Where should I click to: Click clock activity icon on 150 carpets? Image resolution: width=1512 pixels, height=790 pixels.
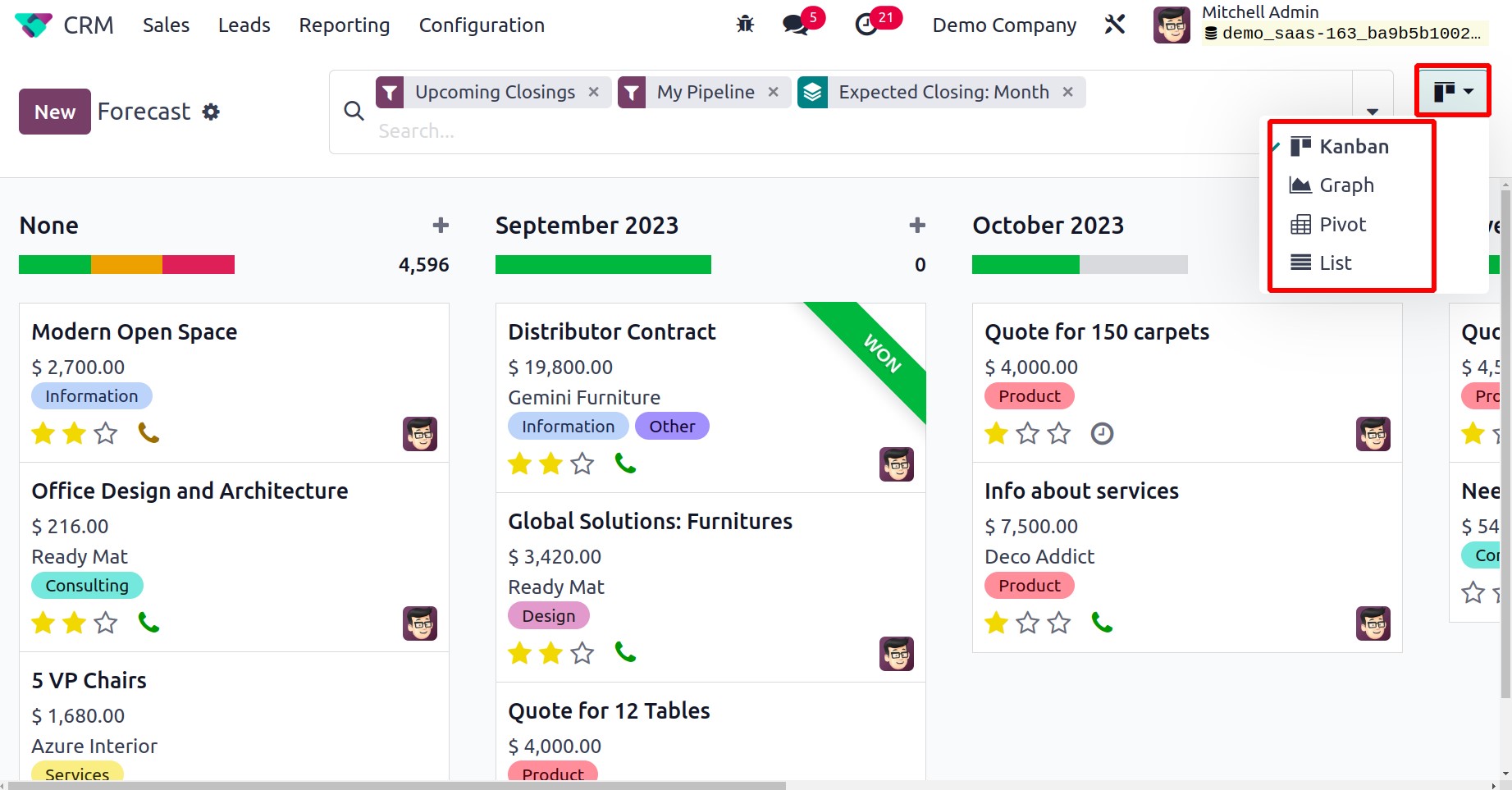coord(1102,433)
